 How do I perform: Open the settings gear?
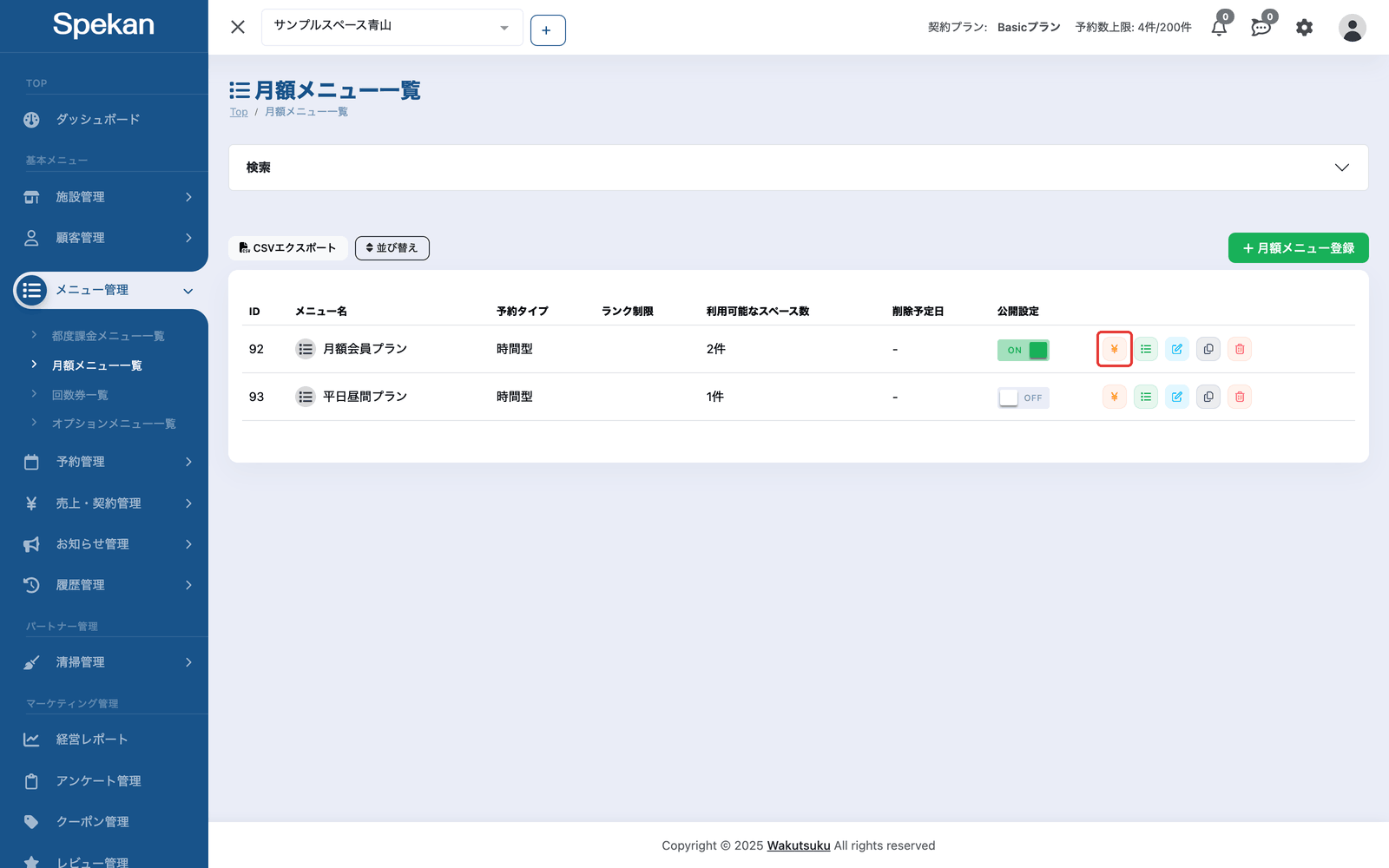[x=1305, y=28]
